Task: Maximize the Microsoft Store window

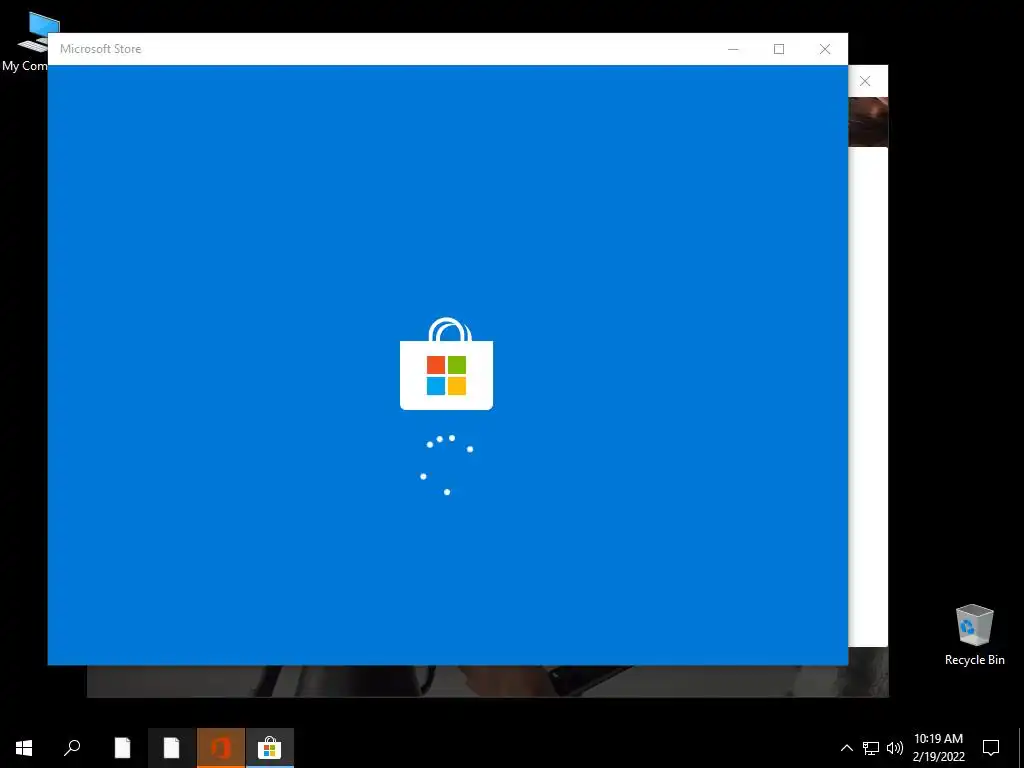Action: tap(779, 49)
